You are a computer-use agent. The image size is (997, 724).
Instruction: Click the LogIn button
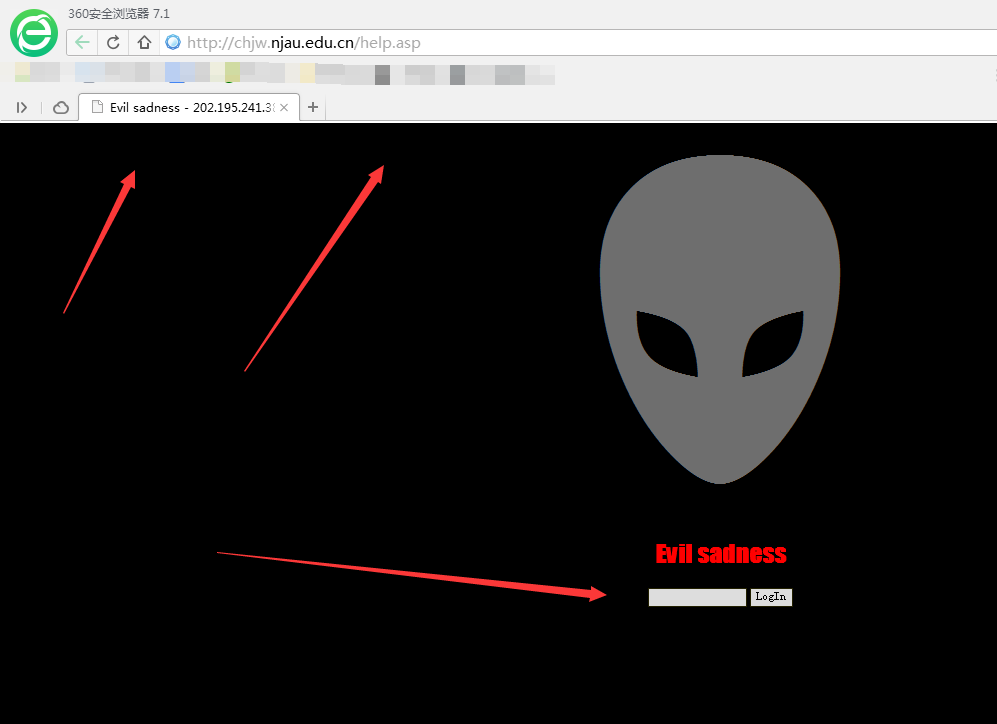coord(771,597)
